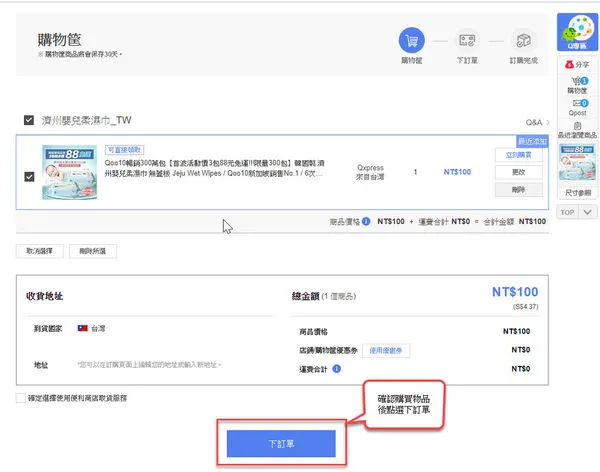The width and height of the screenshot is (600, 472).
Task: Click the 可直接領取 tag
Action: pos(125,150)
